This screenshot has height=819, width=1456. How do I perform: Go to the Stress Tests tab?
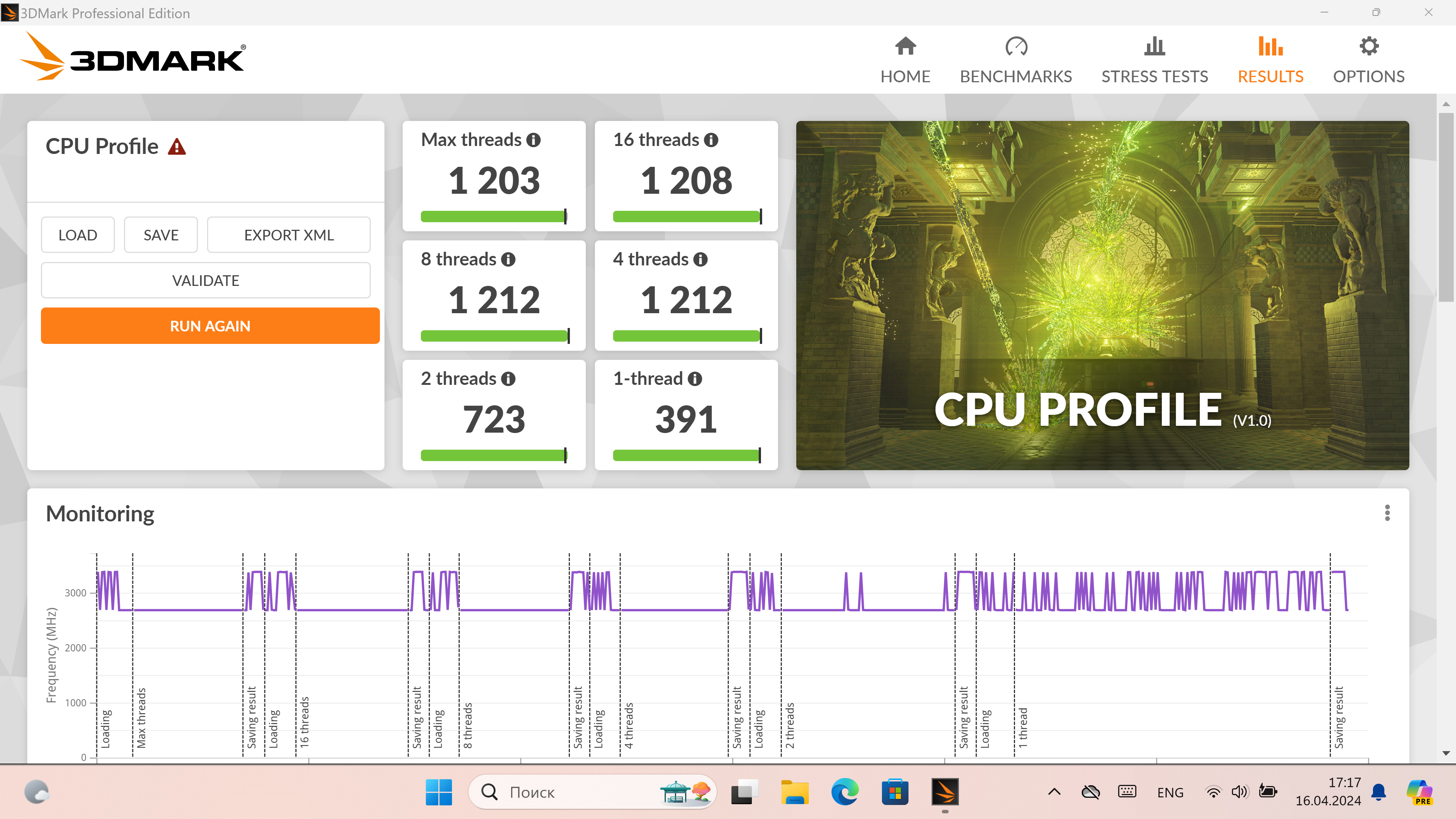tap(1154, 60)
